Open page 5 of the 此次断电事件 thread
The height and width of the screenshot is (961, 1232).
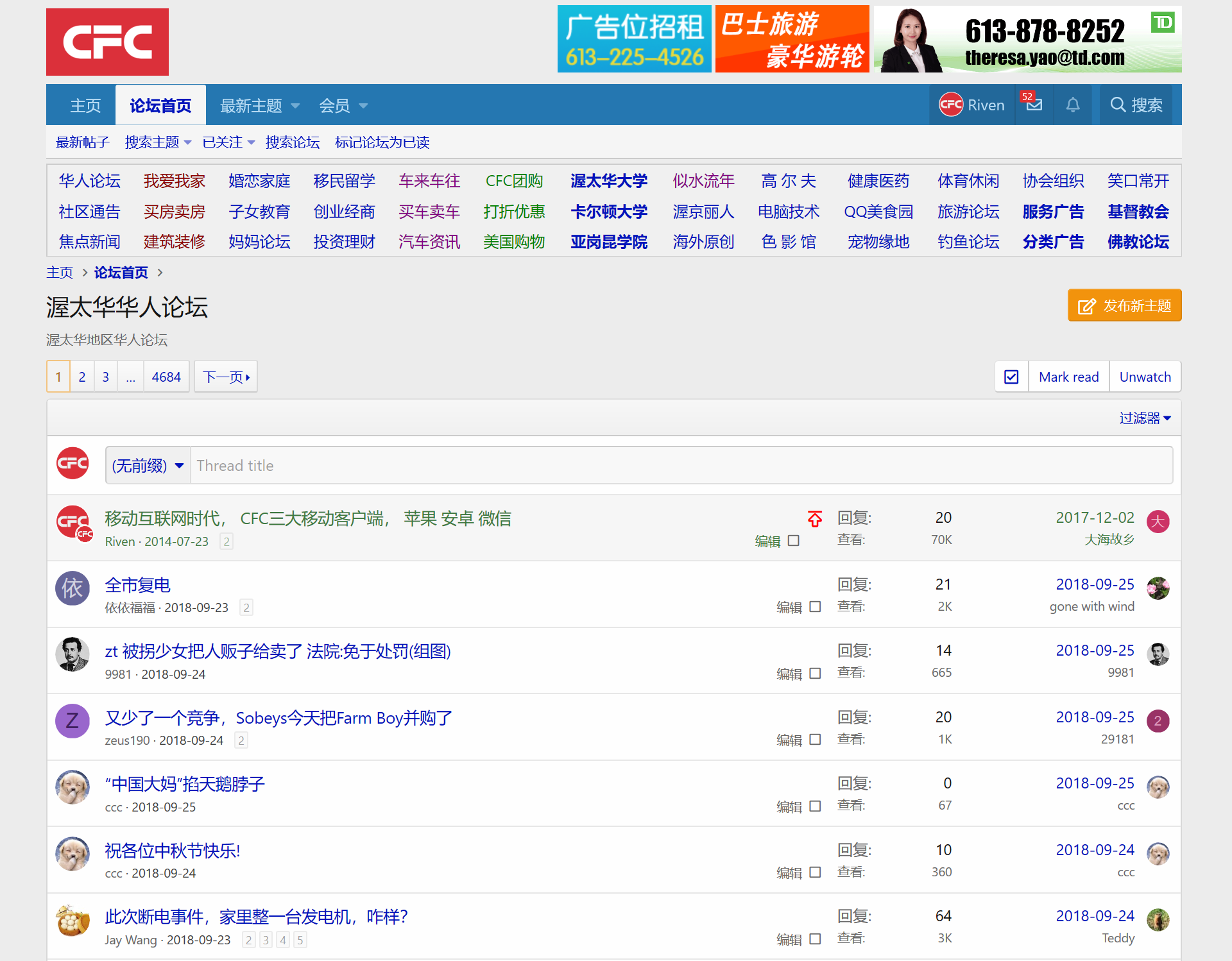point(300,940)
